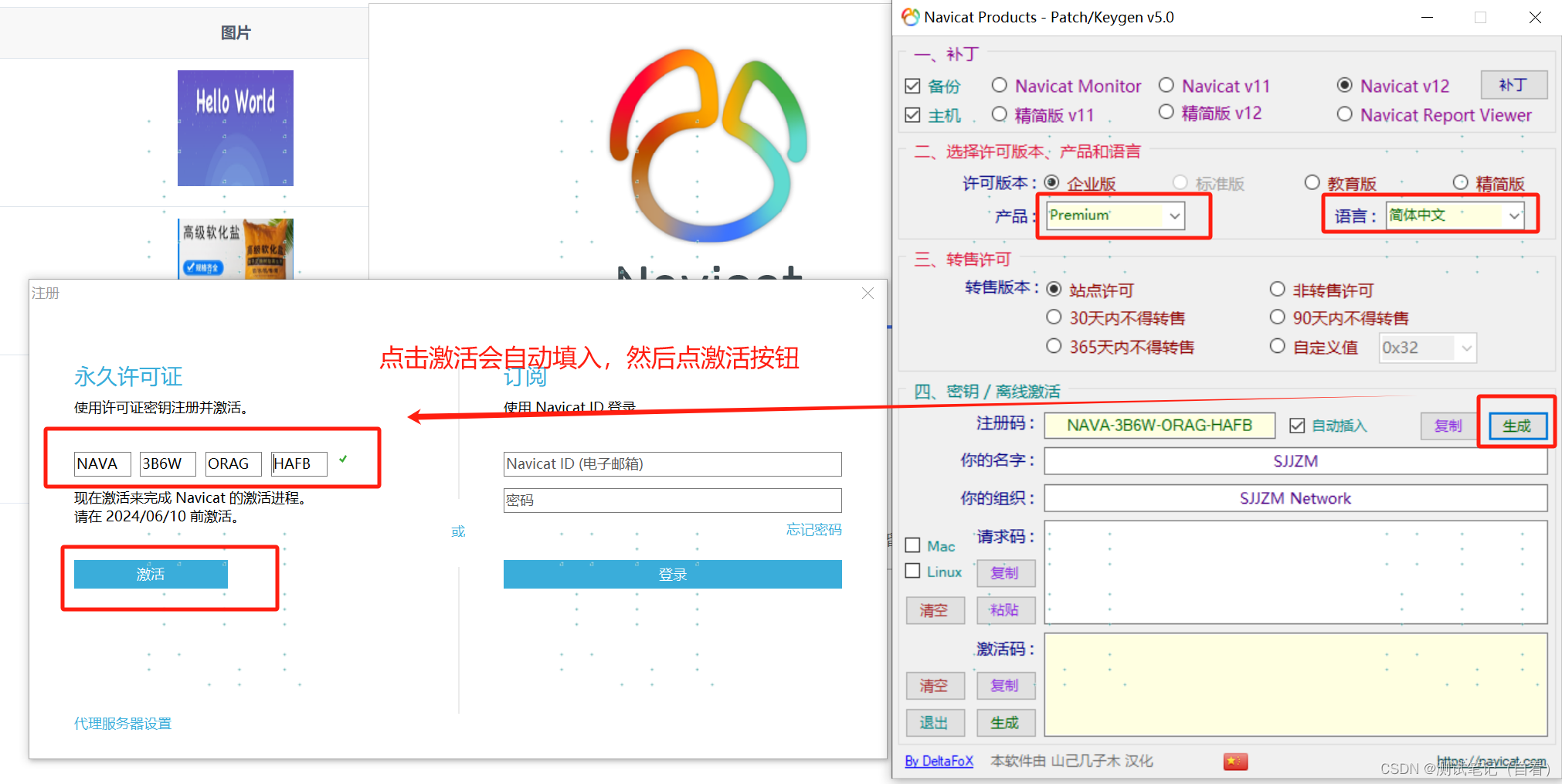1562x784 pixels.
Task: Open the 高级软化盐 product thumbnail
Action: 236,249
